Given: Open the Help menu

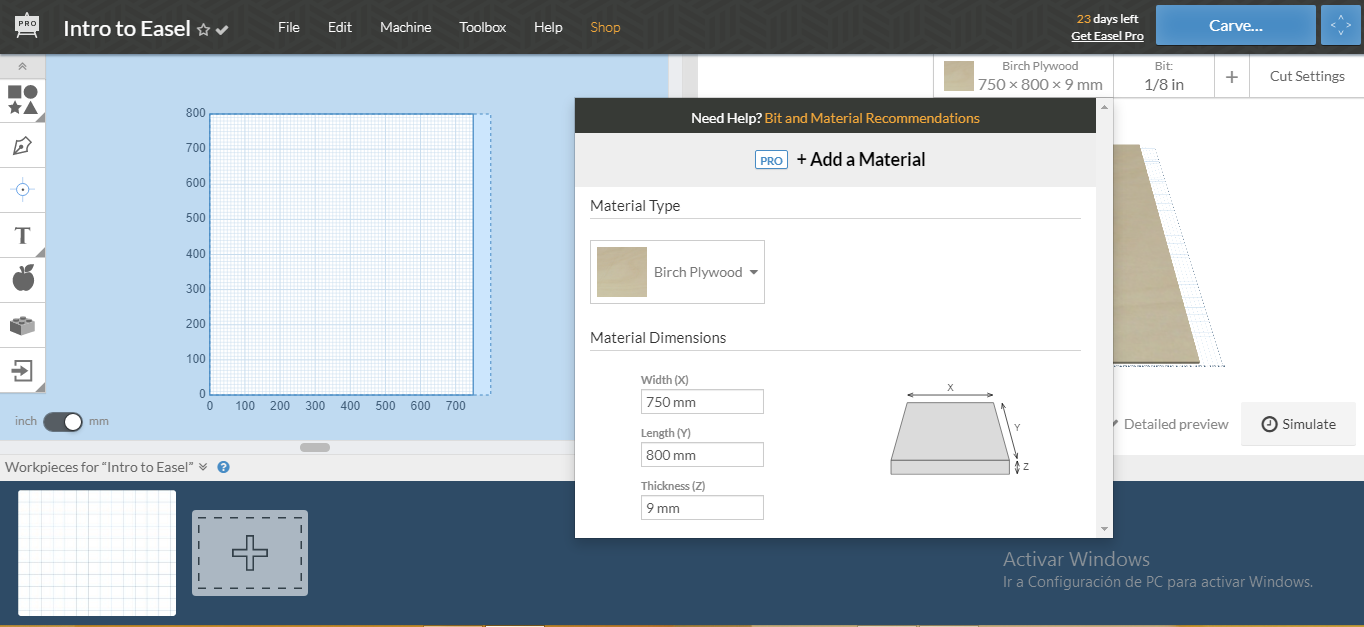Looking at the screenshot, I should pyautogui.click(x=548, y=27).
